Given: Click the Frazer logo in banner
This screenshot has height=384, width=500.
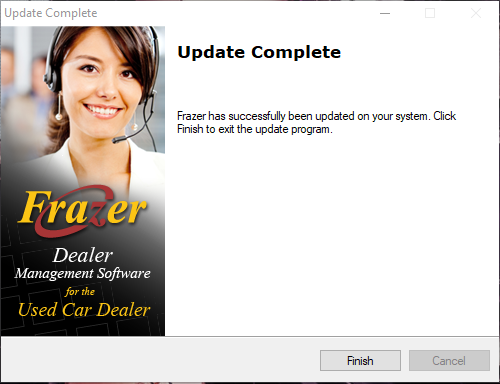Looking at the screenshot, I should (x=83, y=211).
